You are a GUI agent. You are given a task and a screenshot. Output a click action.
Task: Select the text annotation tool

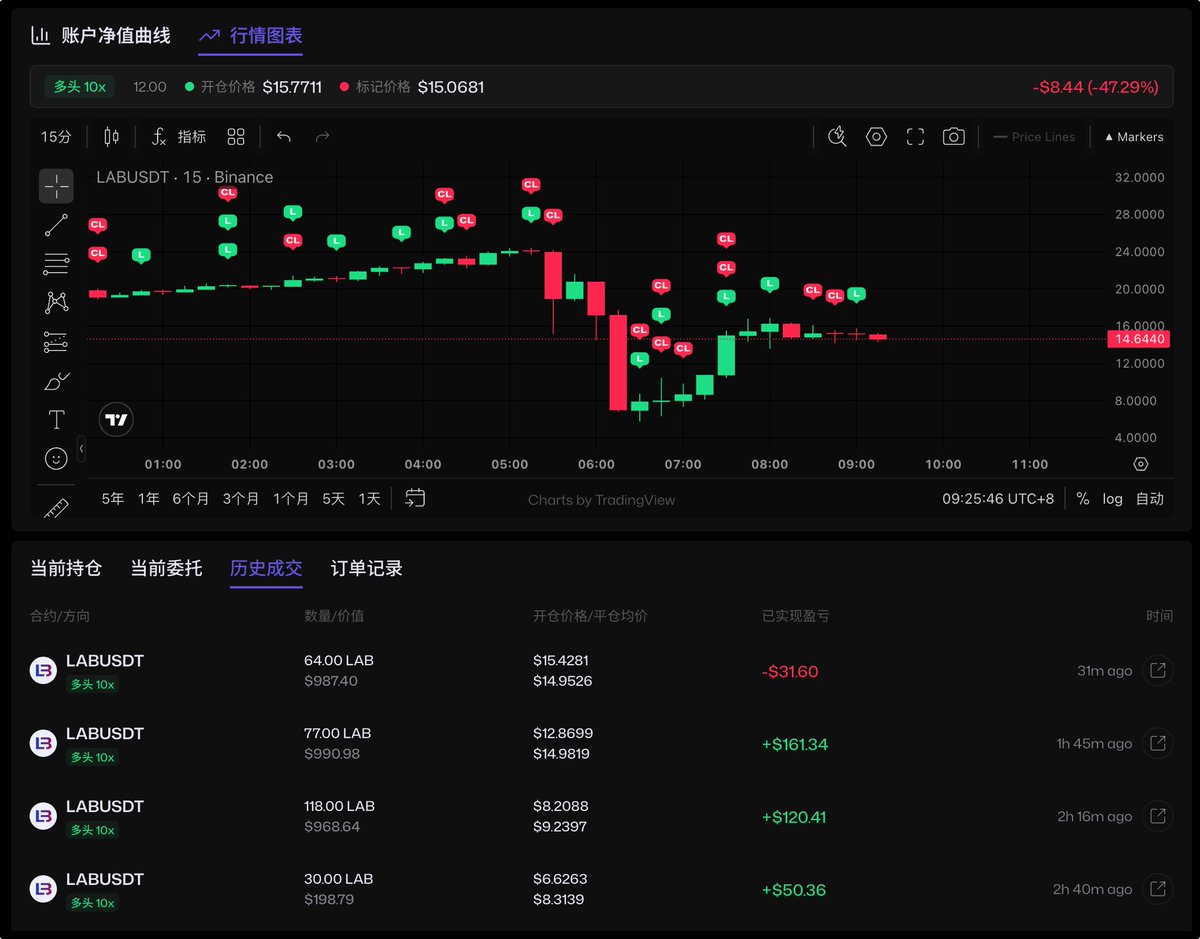click(x=56, y=420)
